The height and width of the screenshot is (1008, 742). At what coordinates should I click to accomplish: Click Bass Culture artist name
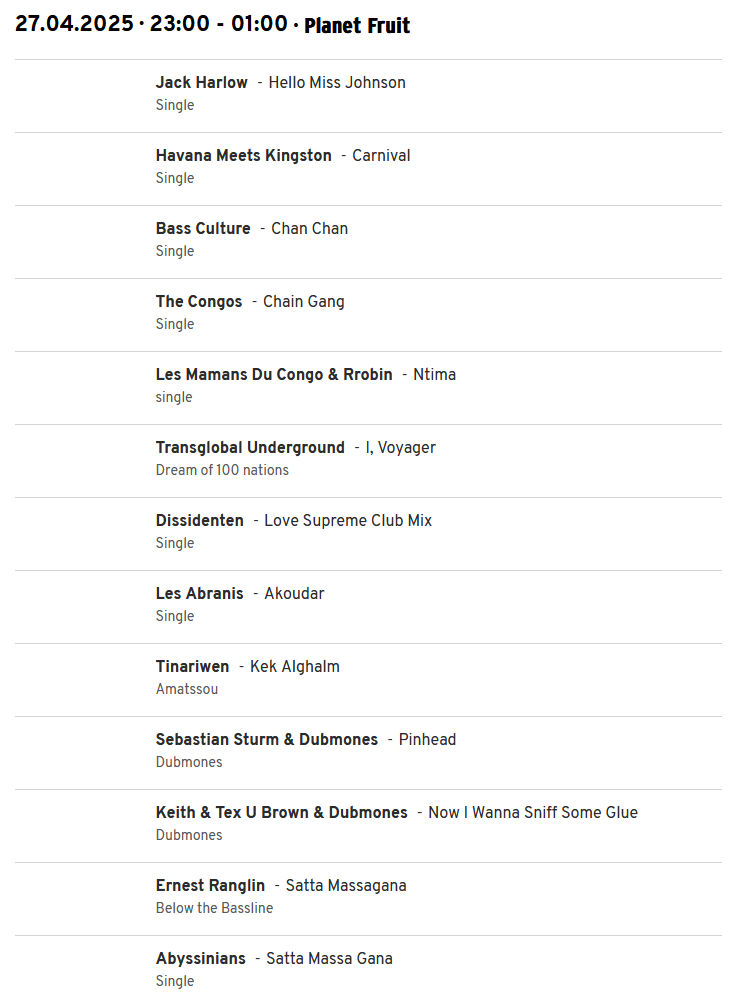click(203, 228)
